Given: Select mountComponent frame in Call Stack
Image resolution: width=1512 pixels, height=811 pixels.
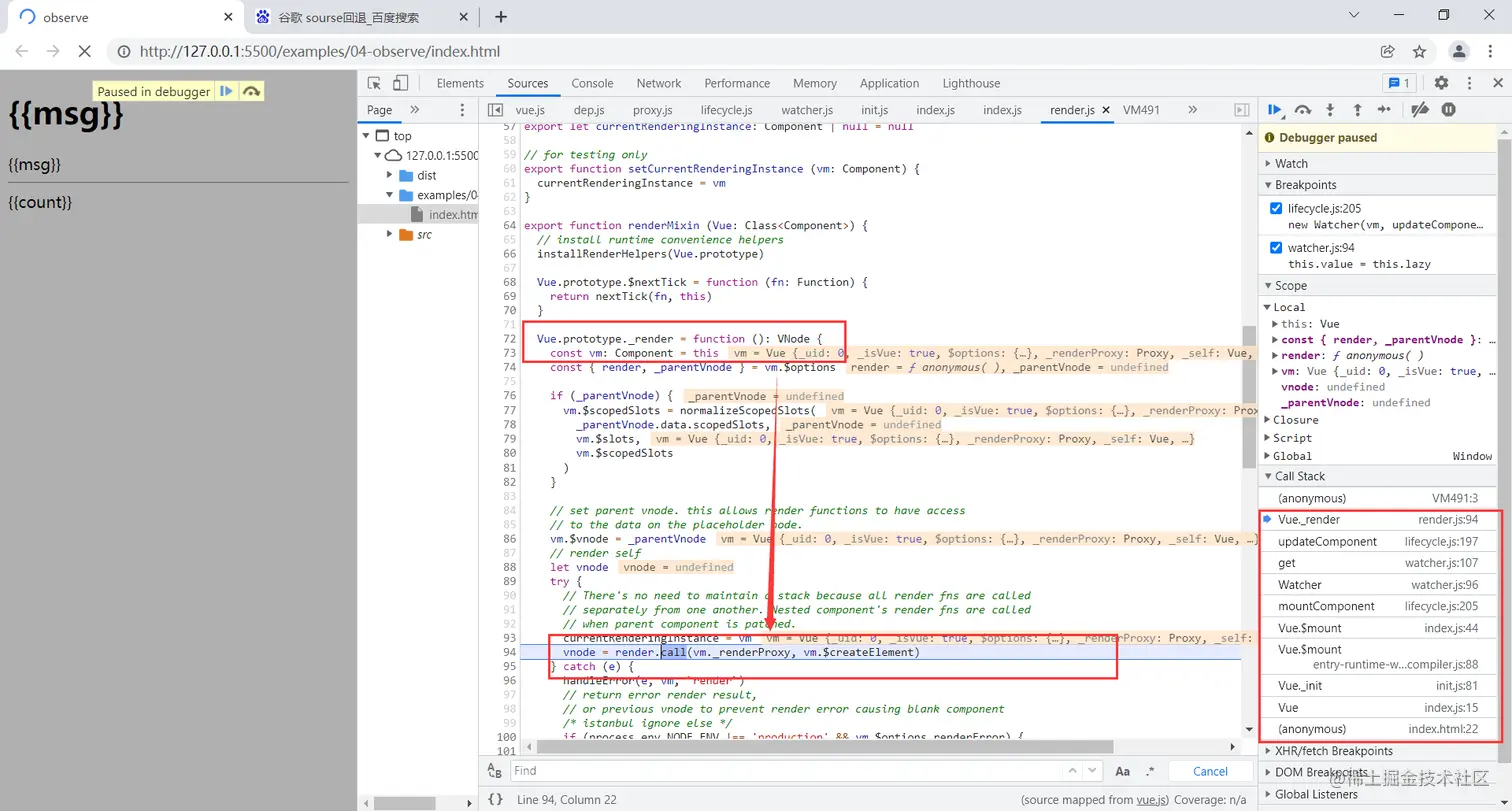Looking at the screenshot, I should click(1378, 606).
